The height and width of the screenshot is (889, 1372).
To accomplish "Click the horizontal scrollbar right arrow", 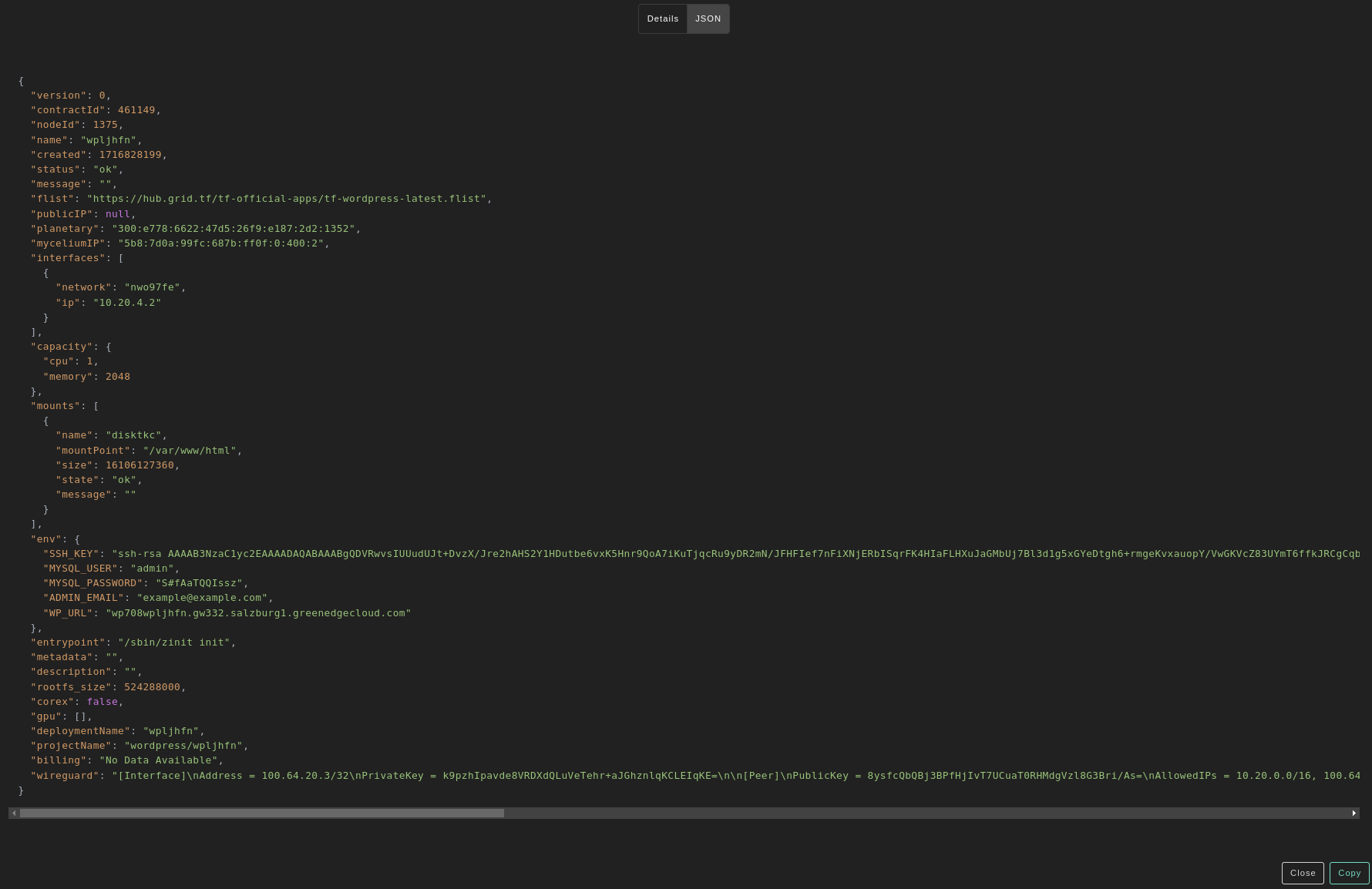I will pos(1354,814).
